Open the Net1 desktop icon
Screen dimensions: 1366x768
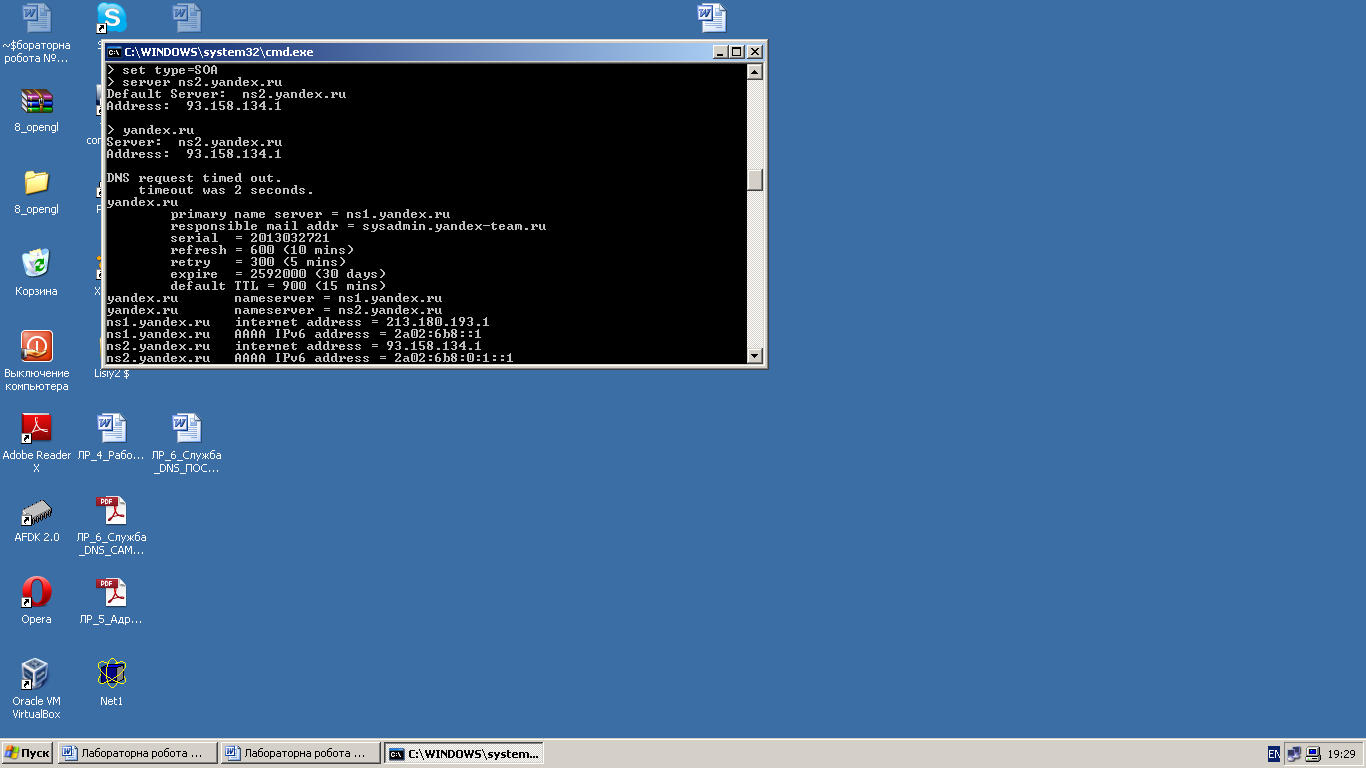point(111,674)
